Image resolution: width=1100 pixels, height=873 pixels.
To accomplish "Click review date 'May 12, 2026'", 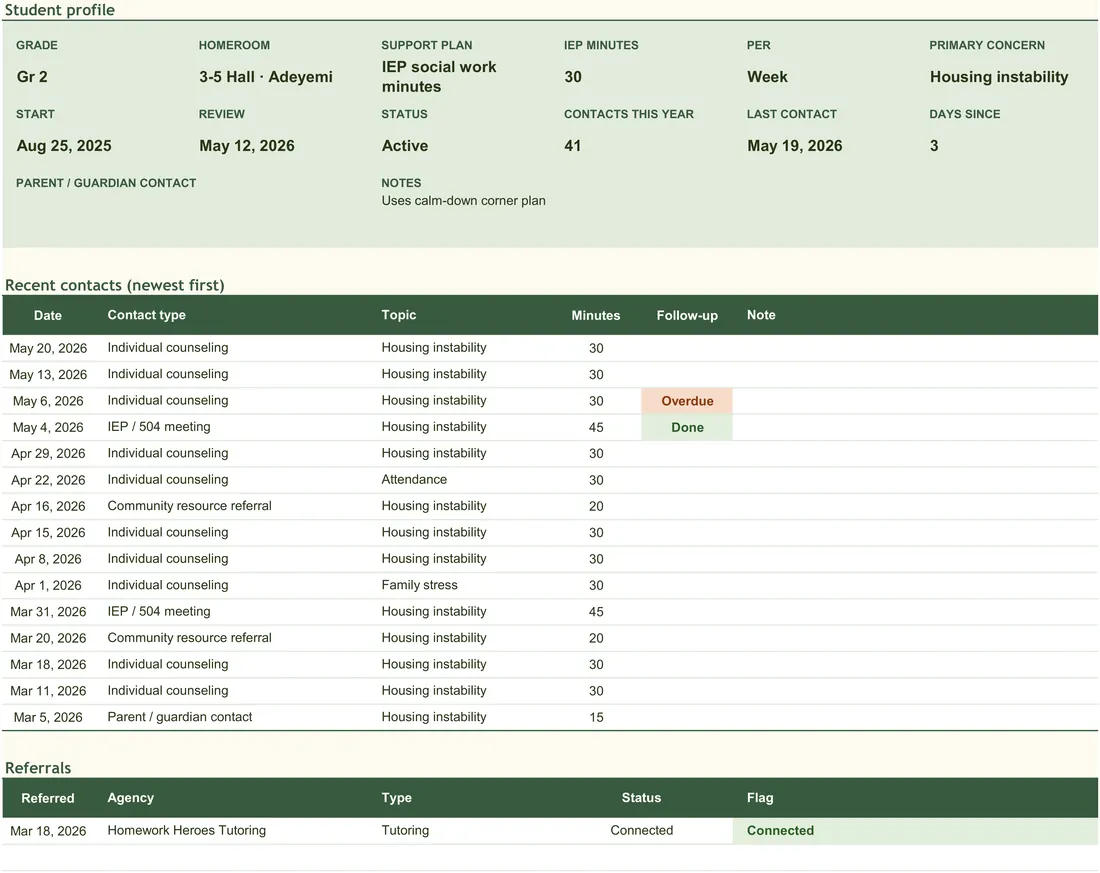I will pyautogui.click(x=247, y=145).
